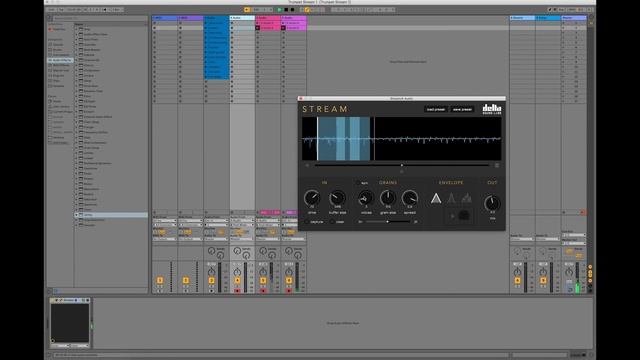Screen dimensions: 640x360
Task: Click the Stream buffer position slider handle
Action: click(x=402, y=165)
